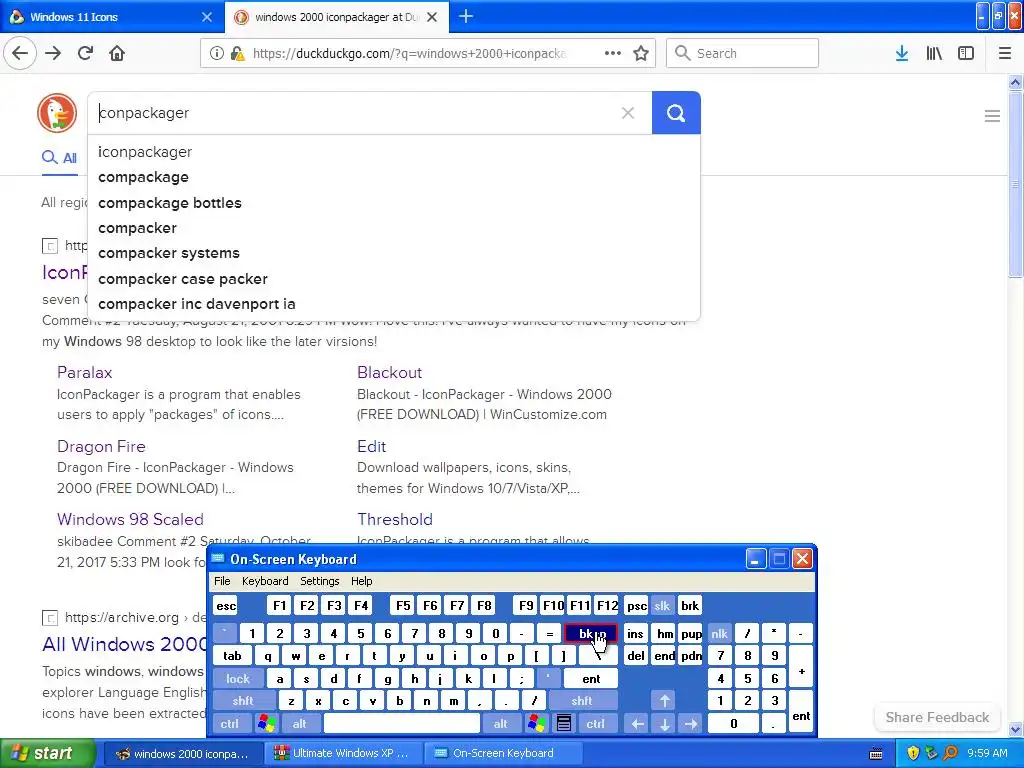The height and width of the screenshot is (768, 1024).
Task: Toggle left shft key on On-Screen Keyboard
Action: tap(243, 701)
